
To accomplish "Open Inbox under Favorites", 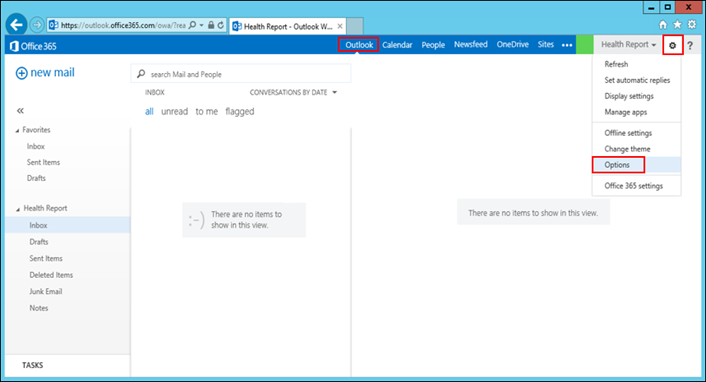I will [x=36, y=146].
